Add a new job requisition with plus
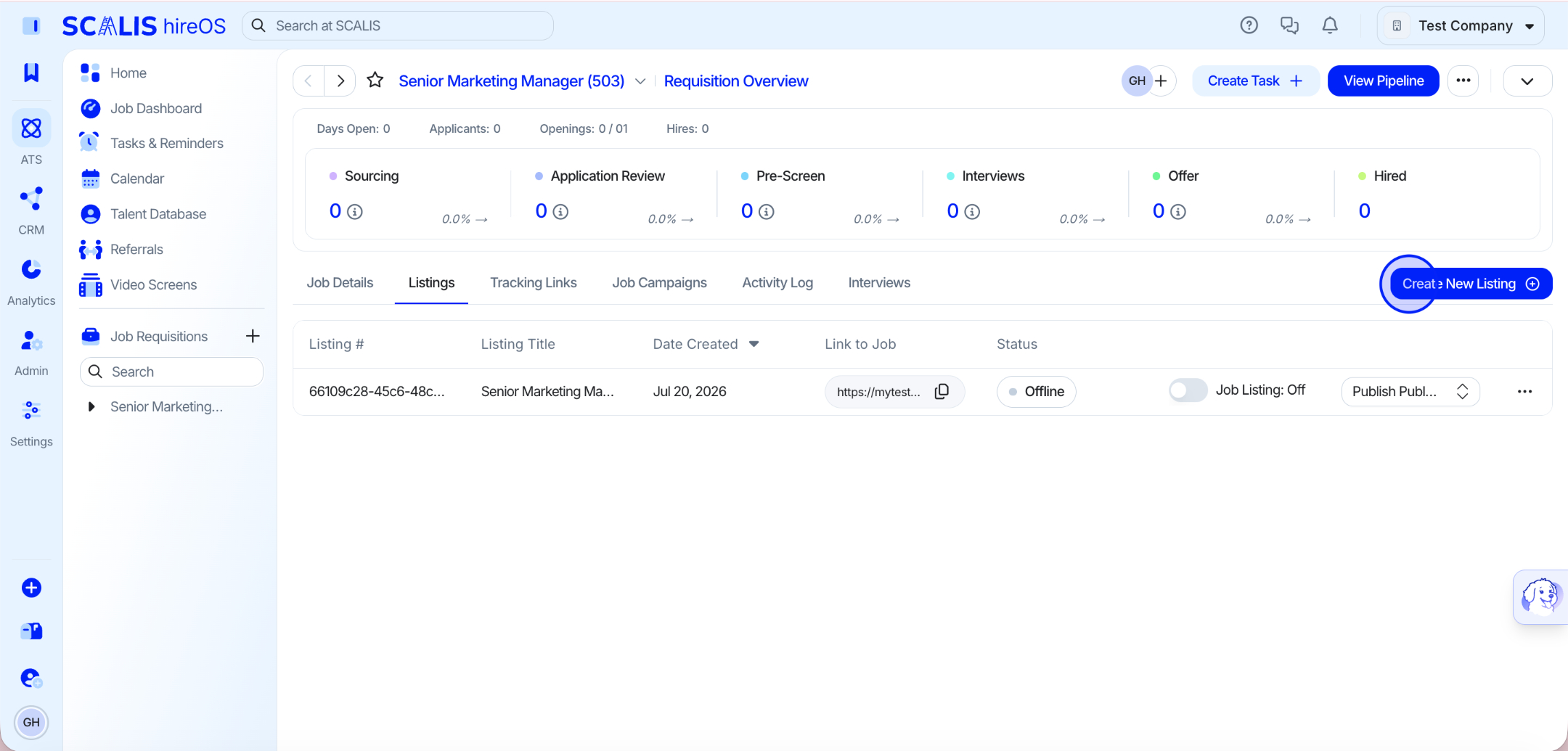Screen dimensions: 1568x751 (253, 336)
